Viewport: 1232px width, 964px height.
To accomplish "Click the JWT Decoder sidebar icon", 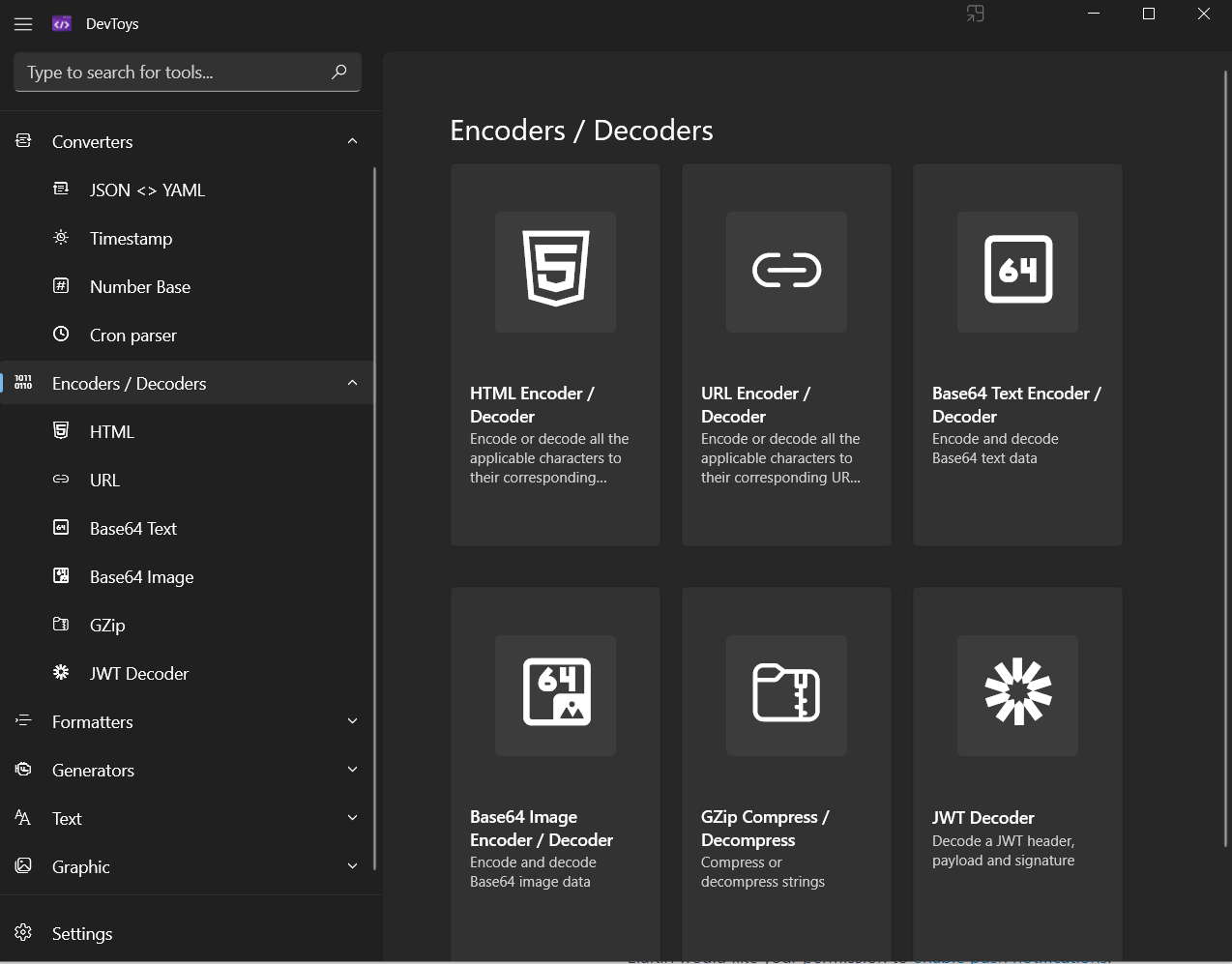I will [x=61, y=672].
